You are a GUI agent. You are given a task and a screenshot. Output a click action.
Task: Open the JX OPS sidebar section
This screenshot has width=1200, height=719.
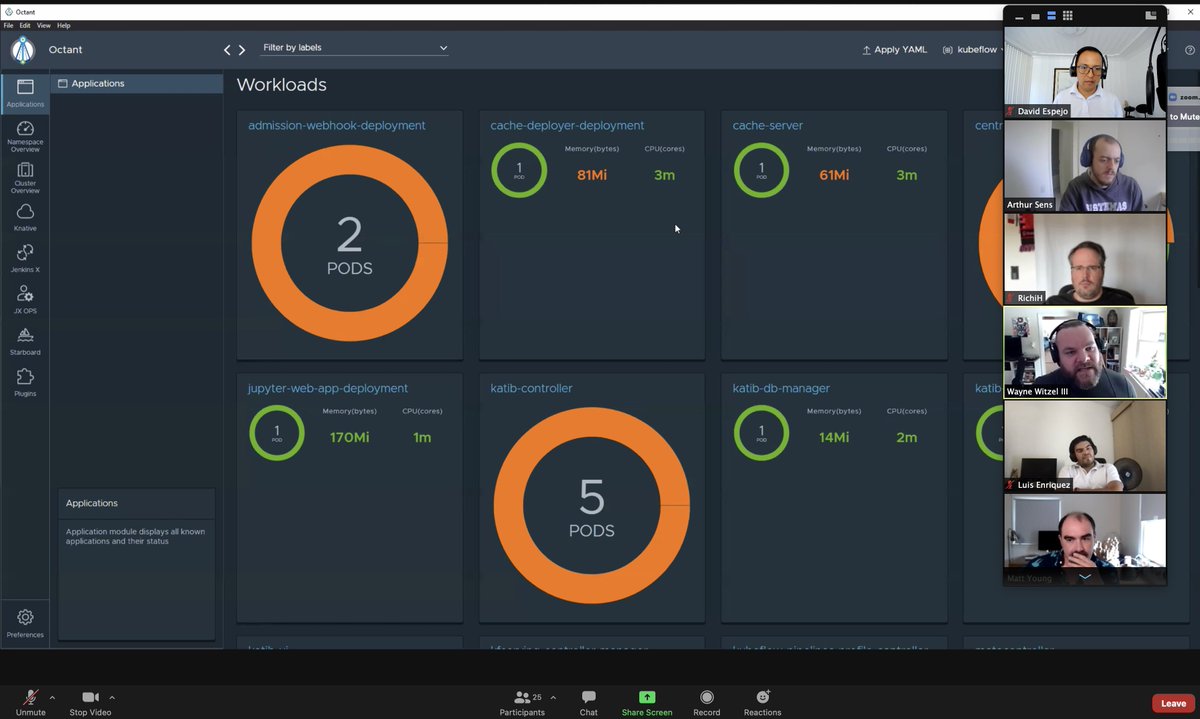click(25, 300)
